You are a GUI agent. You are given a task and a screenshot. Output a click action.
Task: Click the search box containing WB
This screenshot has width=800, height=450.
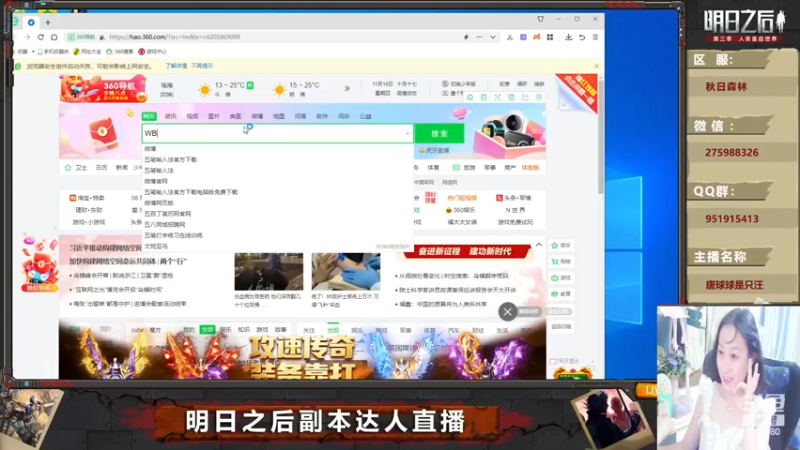277,133
